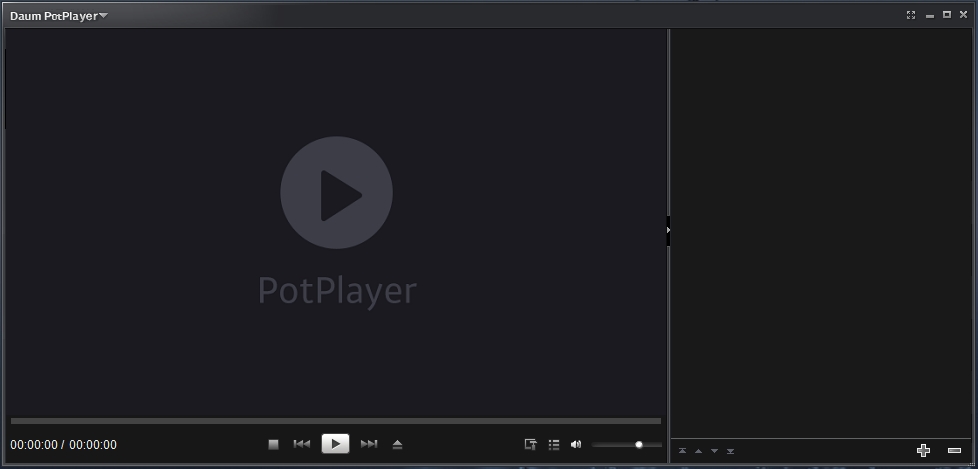Move playlist item down one position
978x469 pixels.
click(x=714, y=452)
